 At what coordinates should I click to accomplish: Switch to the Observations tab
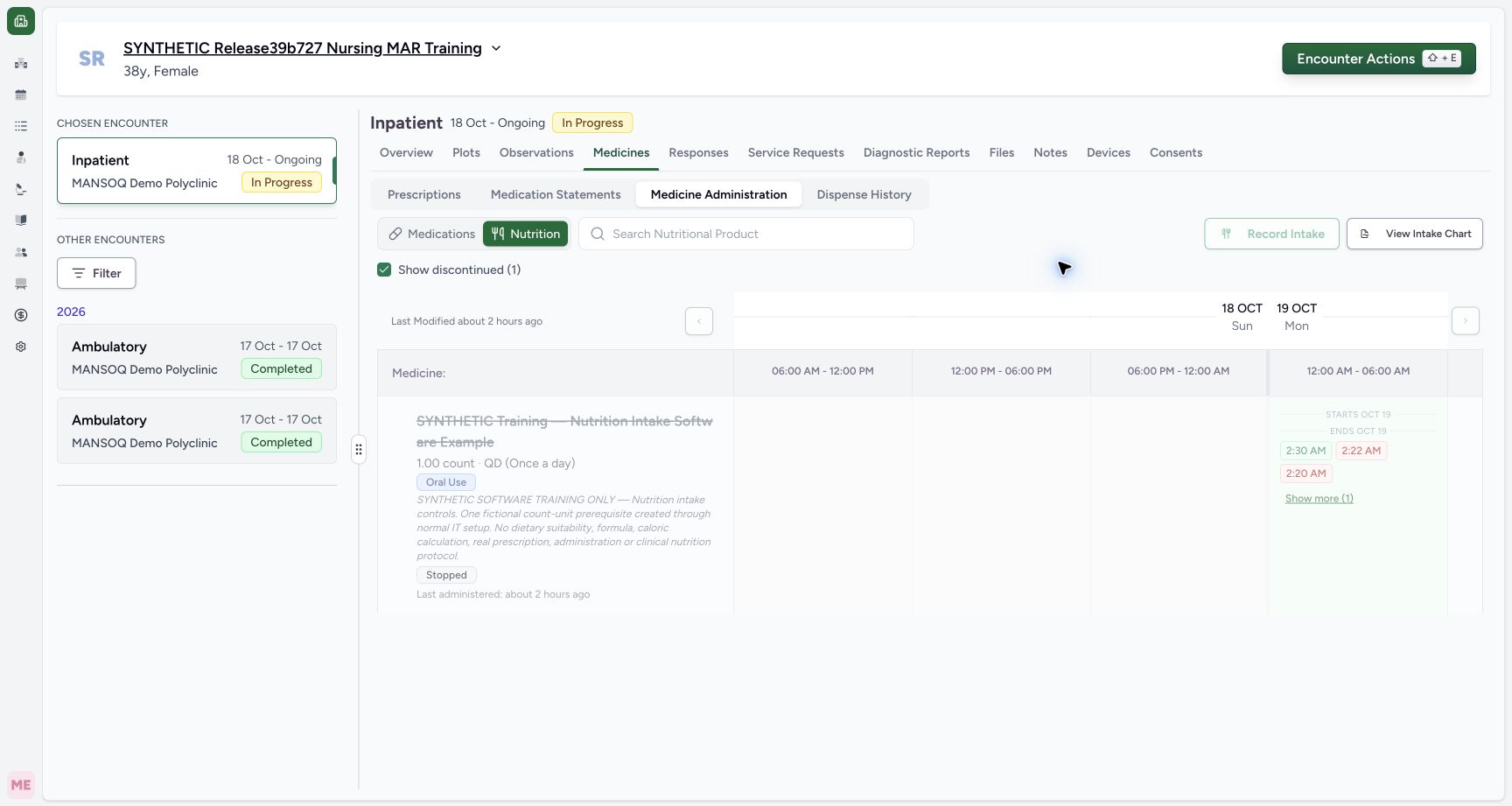[x=536, y=152]
